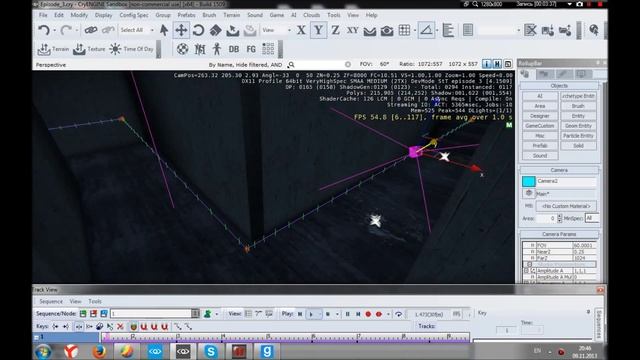Click the Track View Play button
This screenshot has width=640, height=360.
click(x=311, y=314)
